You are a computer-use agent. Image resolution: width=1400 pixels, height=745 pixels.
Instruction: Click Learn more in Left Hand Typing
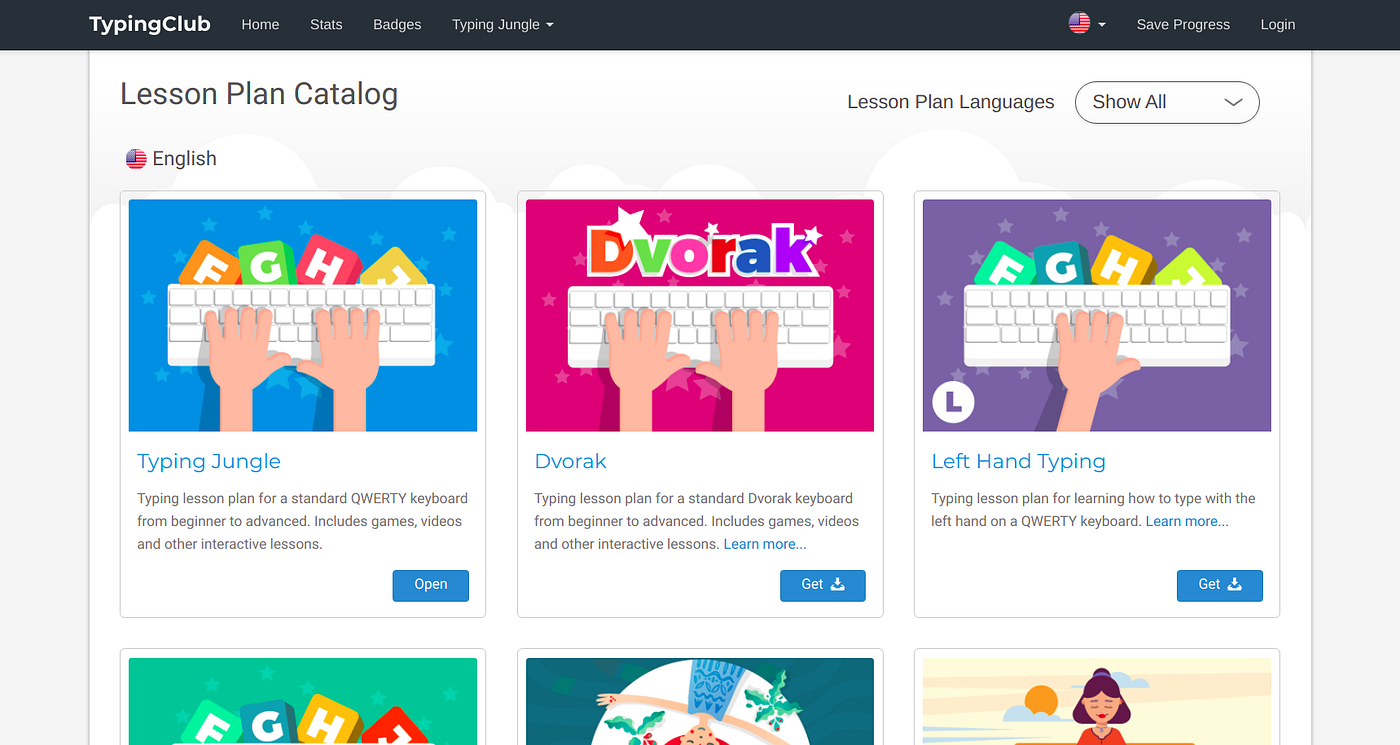[x=1187, y=521]
